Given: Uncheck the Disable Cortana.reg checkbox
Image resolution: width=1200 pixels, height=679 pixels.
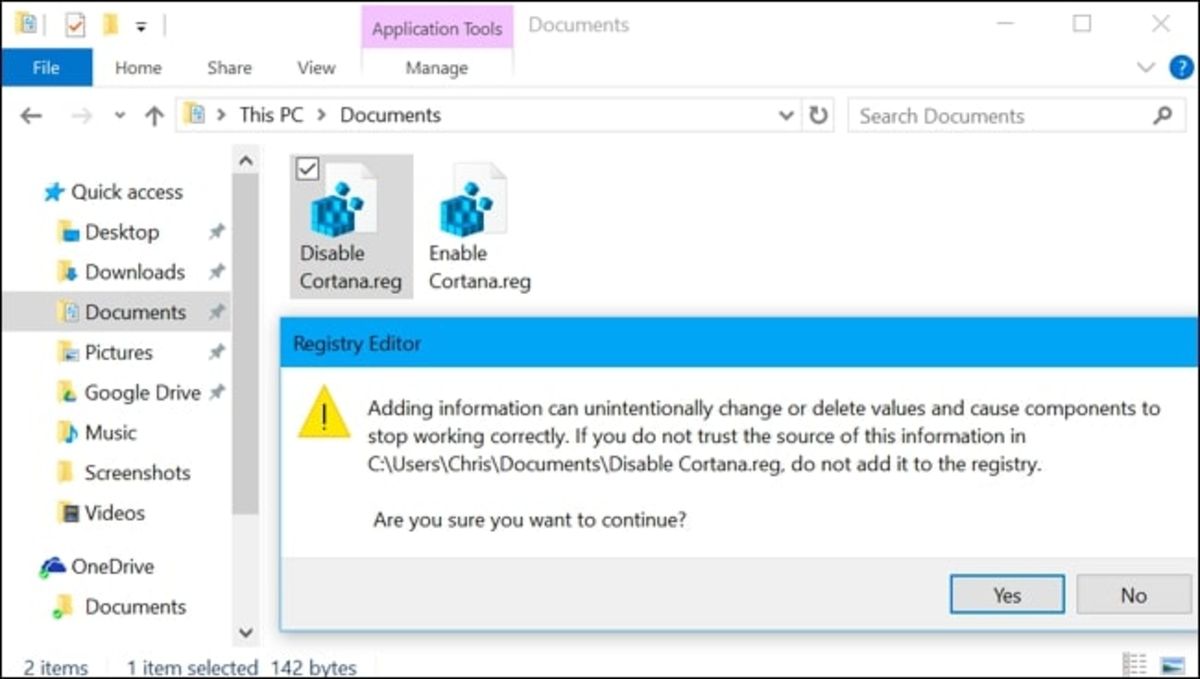Looking at the screenshot, I should click(308, 170).
